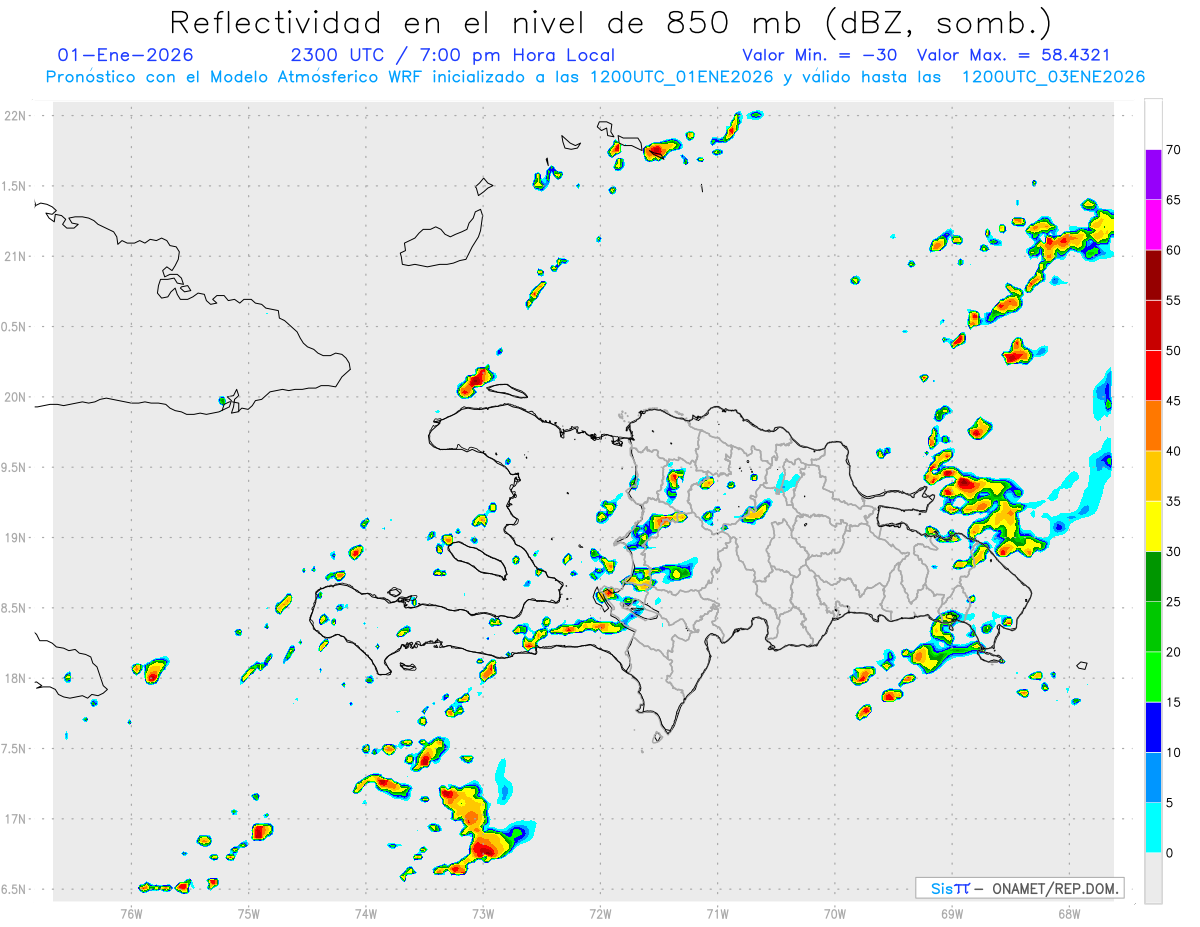This screenshot has height=927, width=1200.
Task: Select the yellow 30–35 dBZ color segment
Action: (x=1153, y=526)
